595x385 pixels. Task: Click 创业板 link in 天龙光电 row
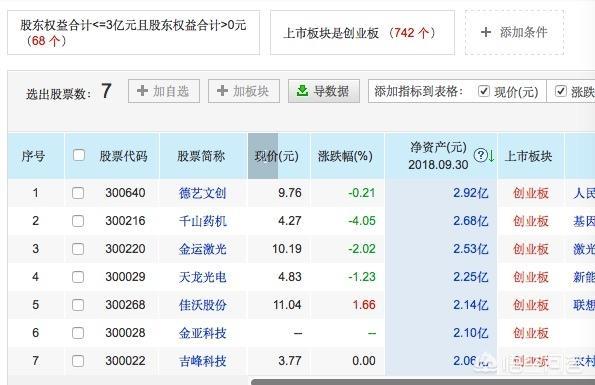(531, 277)
